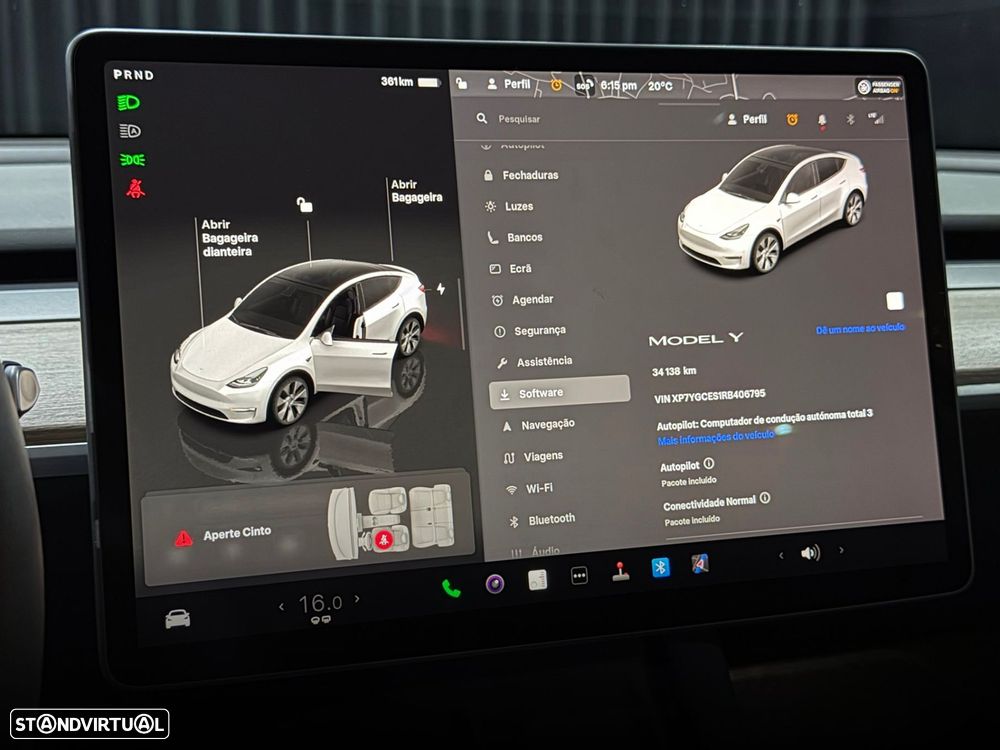Tap the orange clock icon beside the SOS icon
The image size is (1000, 750).
point(556,85)
